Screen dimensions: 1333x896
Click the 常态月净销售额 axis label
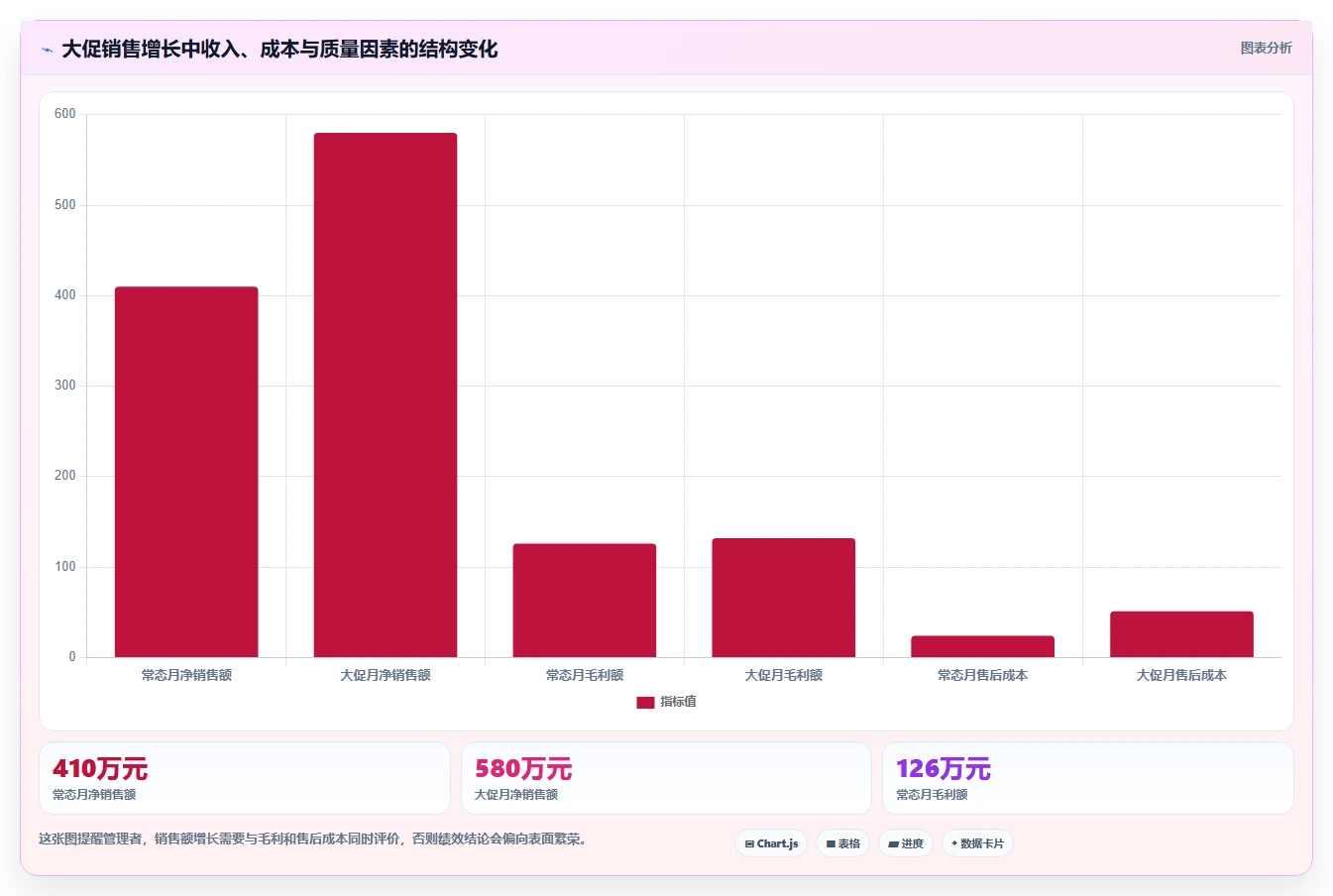186,675
